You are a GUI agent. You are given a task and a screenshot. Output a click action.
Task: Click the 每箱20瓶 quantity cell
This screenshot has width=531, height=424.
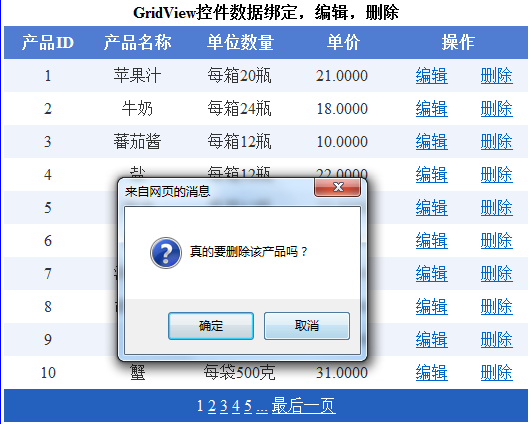(239, 76)
